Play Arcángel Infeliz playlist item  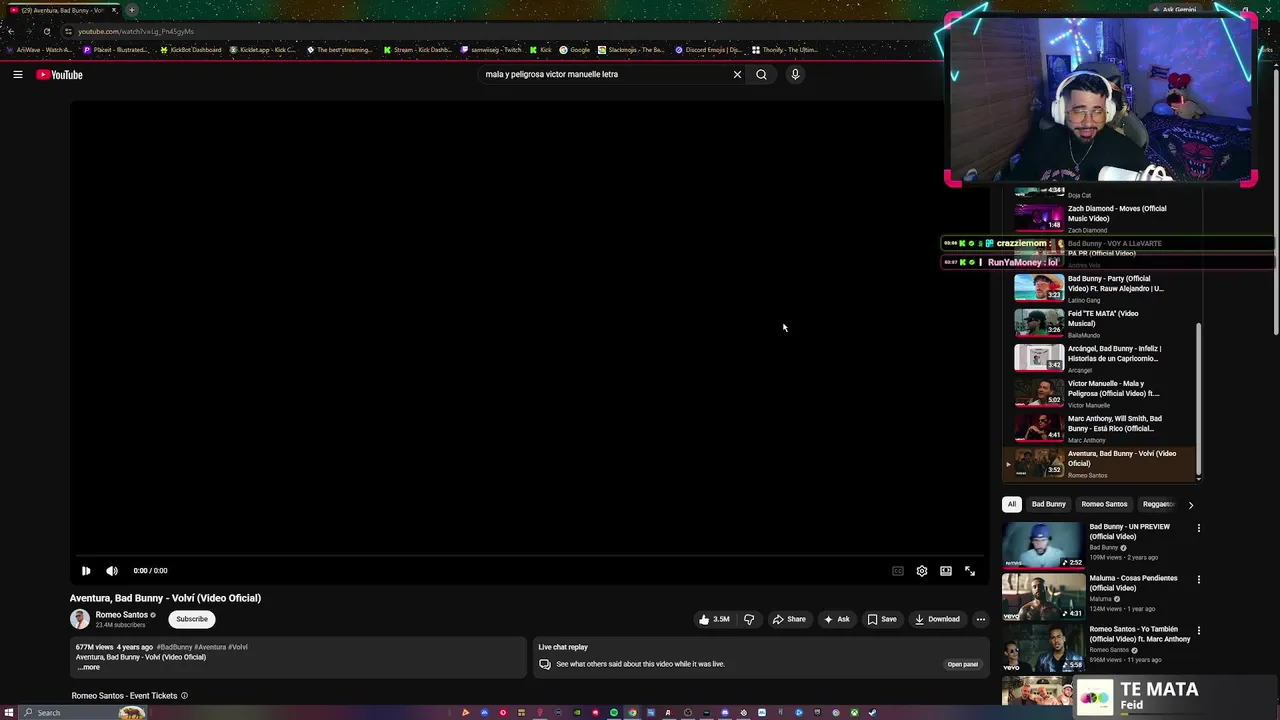1098,358
